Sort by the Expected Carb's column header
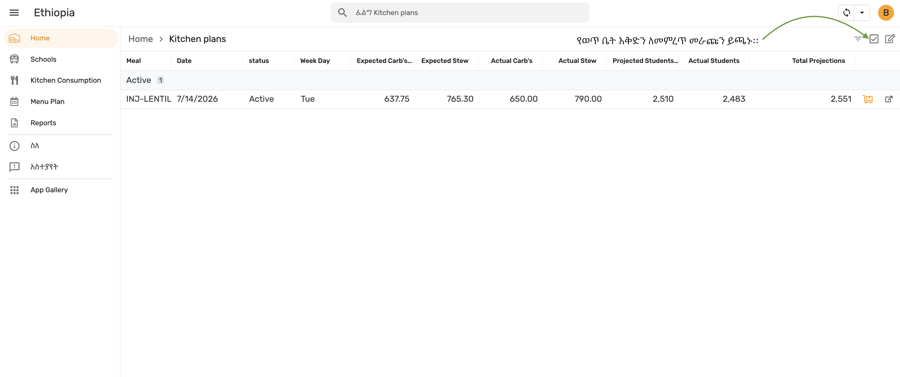The image size is (900, 377). click(x=385, y=61)
